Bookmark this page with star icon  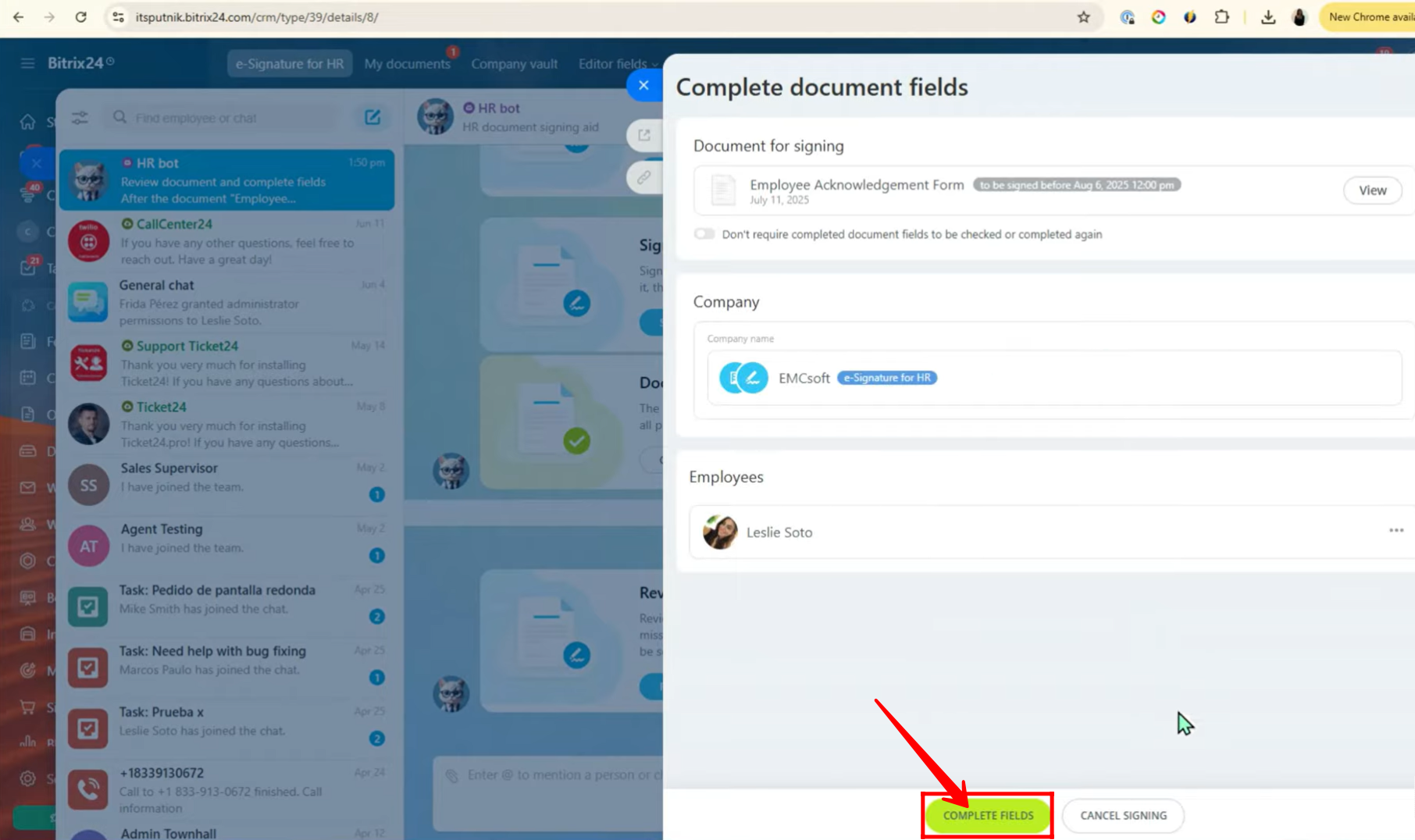click(x=1083, y=17)
